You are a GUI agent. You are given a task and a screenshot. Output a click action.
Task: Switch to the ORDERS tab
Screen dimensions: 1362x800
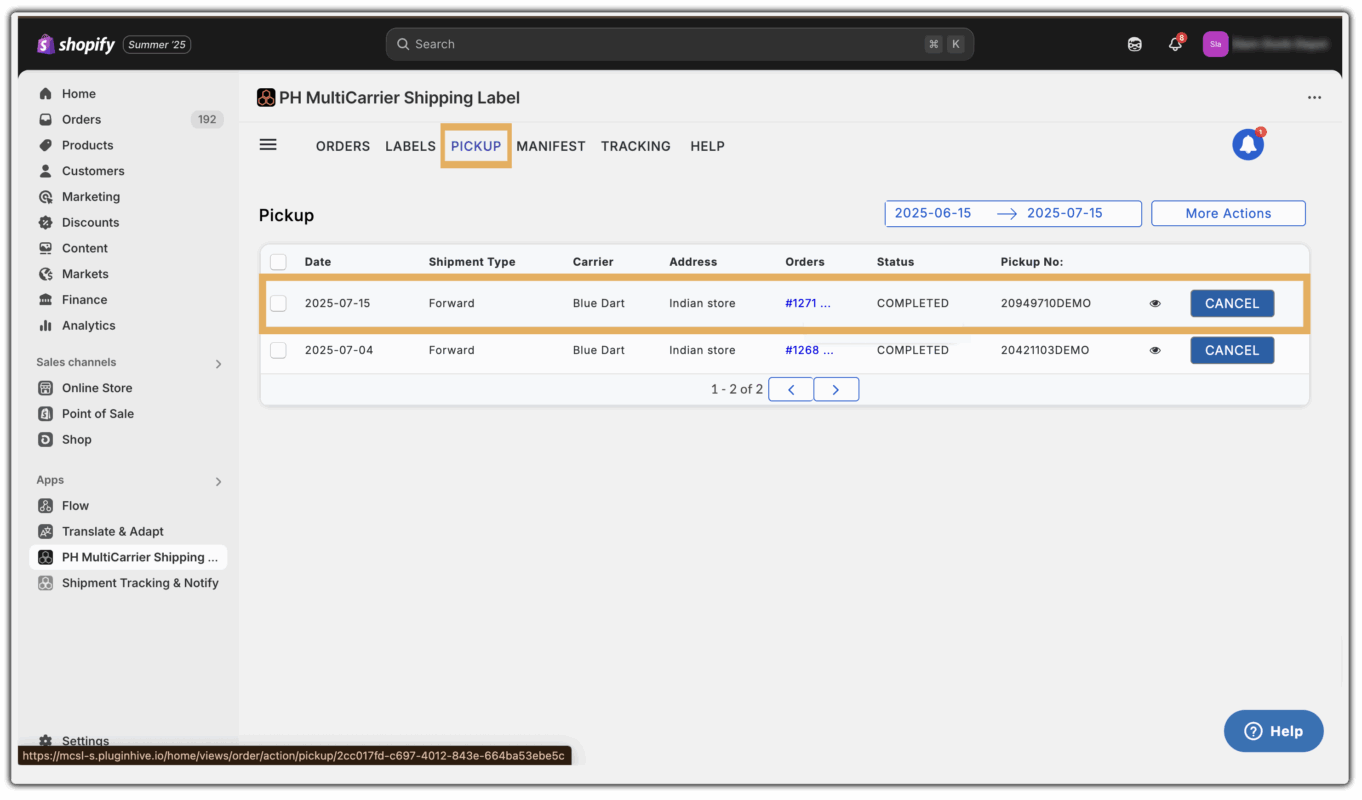pos(343,146)
